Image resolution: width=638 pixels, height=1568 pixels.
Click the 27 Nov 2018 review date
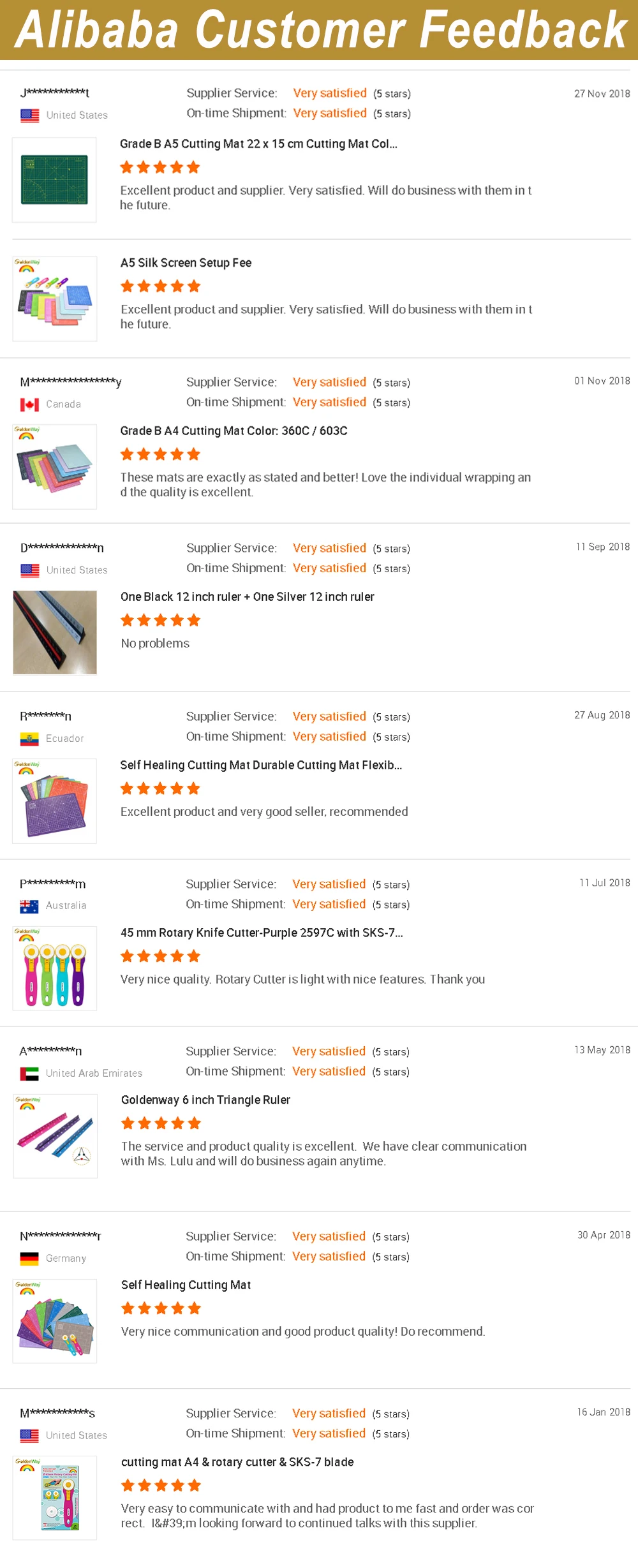tap(602, 94)
